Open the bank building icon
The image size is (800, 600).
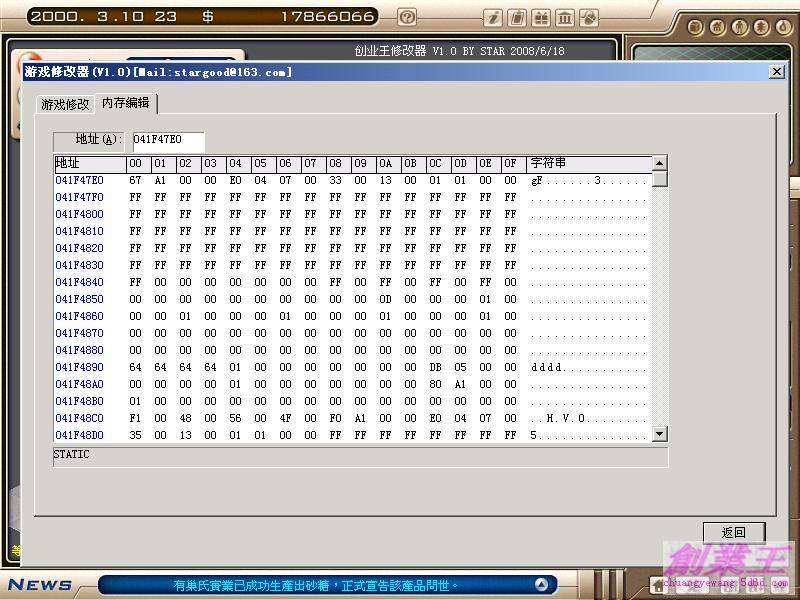tap(565, 17)
